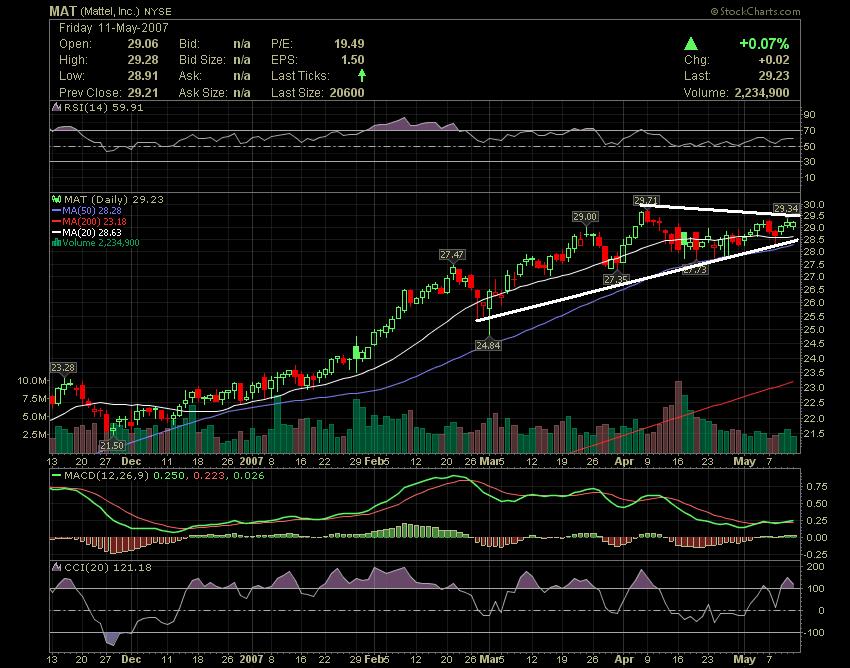850x668 pixels.
Task: Click the volume bars icon in legend
Action: 56,242
